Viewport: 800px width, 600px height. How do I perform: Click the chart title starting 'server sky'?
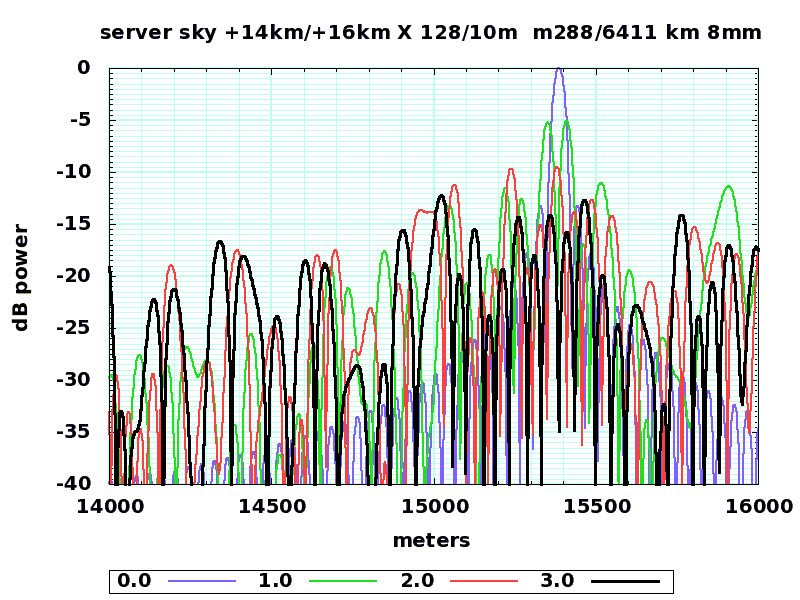click(x=431, y=33)
